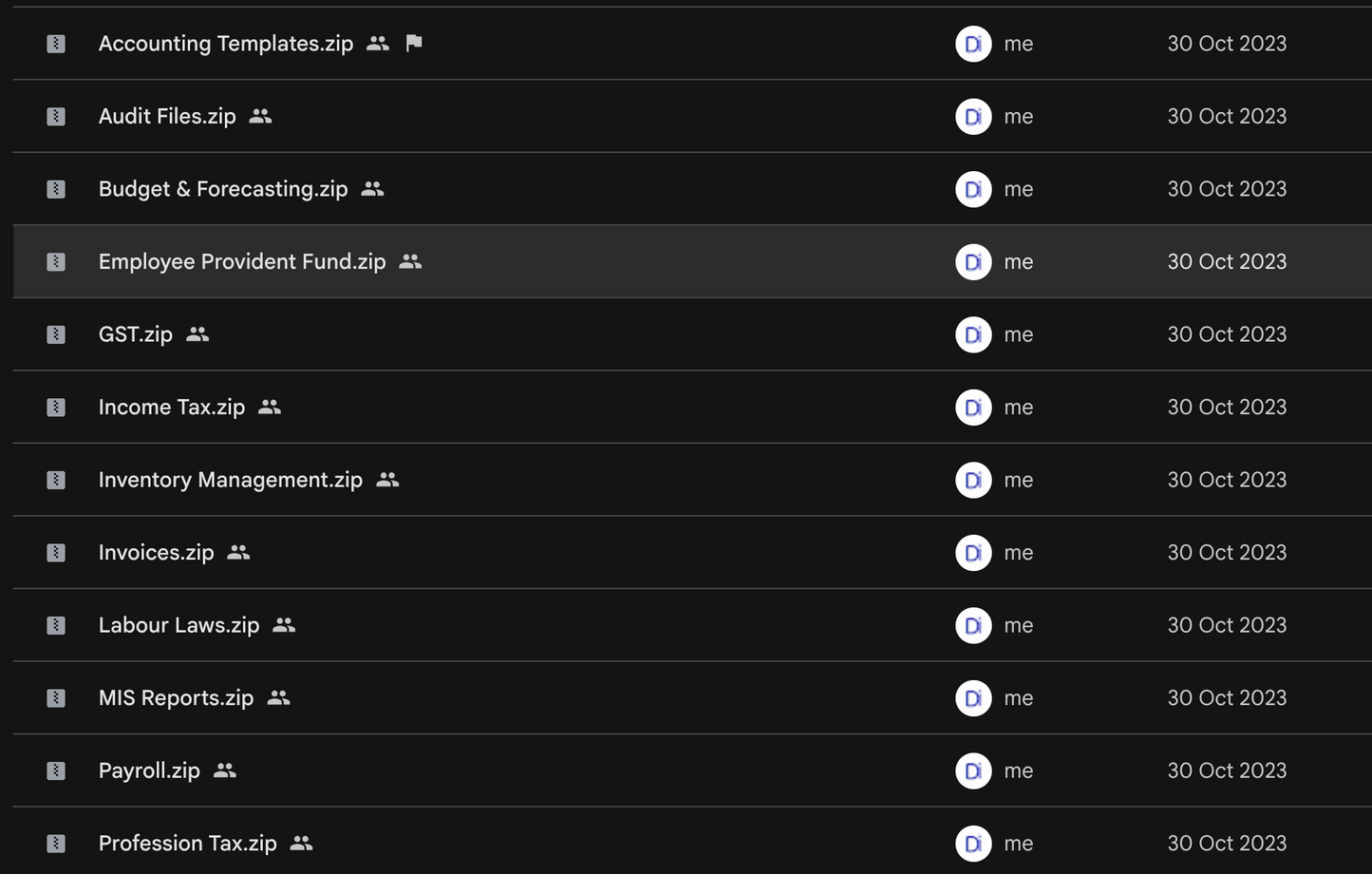This screenshot has height=874, width=1372.
Task: Click the zip icon for Payroll.zip
Action: point(56,770)
